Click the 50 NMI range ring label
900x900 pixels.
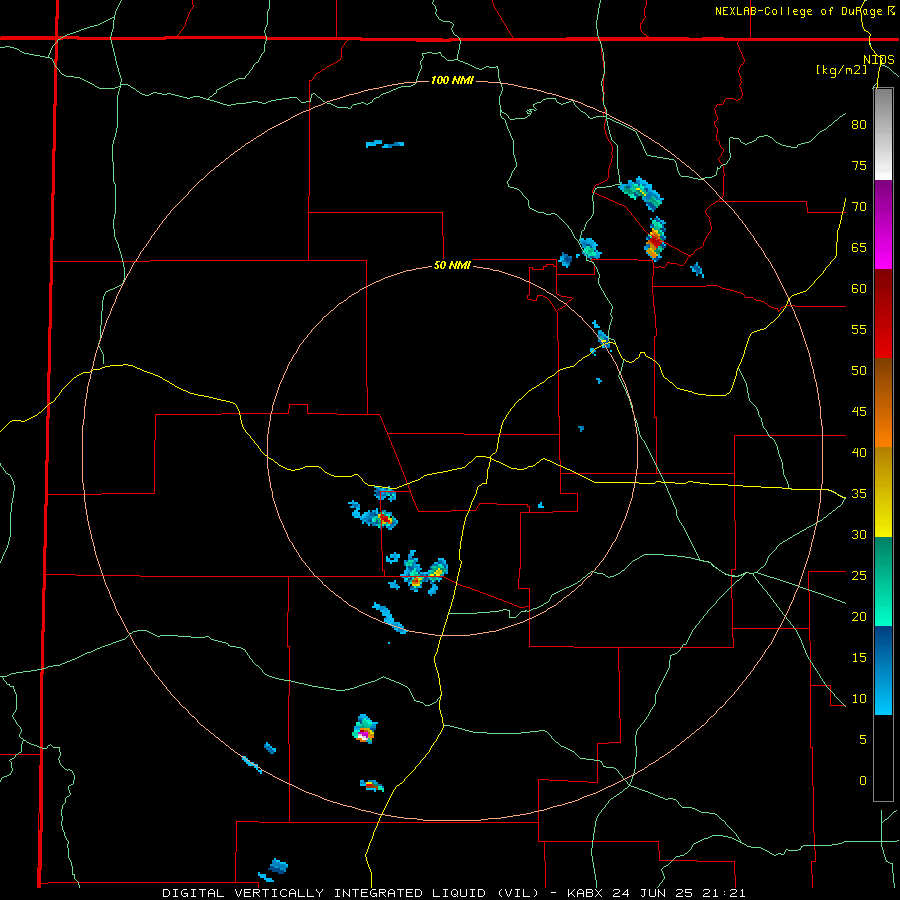click(x=452, y=265)
